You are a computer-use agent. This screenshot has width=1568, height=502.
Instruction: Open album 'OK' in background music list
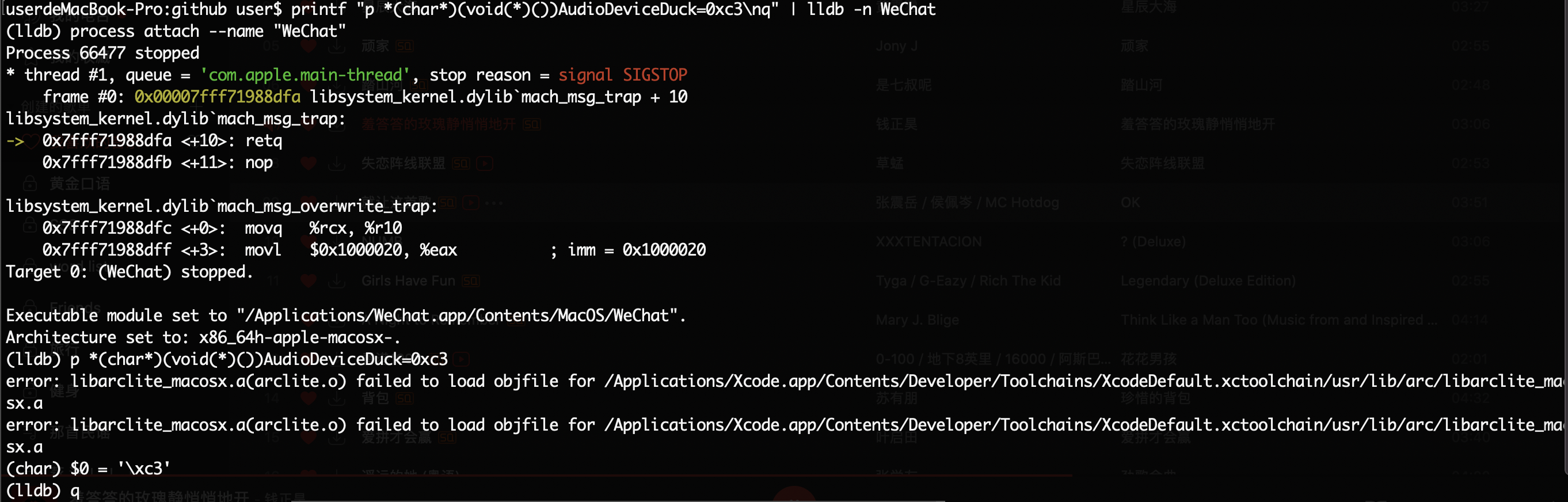(1131, 203)
